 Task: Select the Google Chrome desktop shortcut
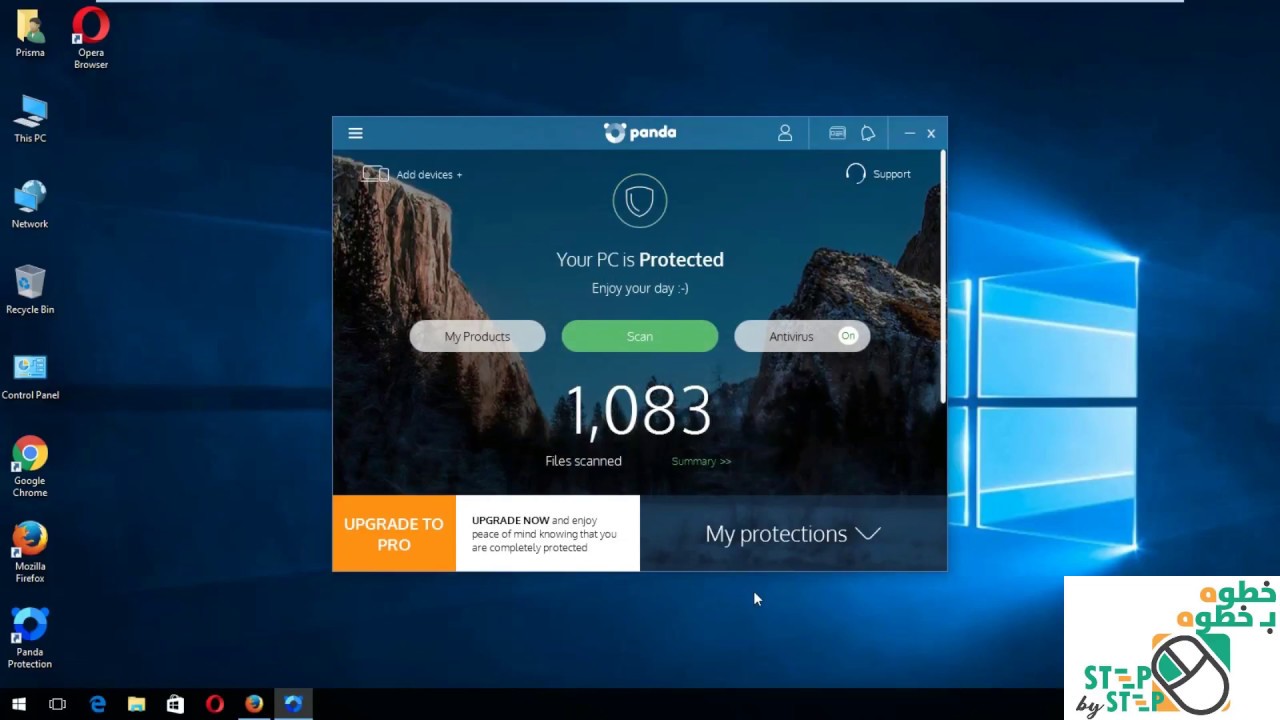[x=30, y=467]
